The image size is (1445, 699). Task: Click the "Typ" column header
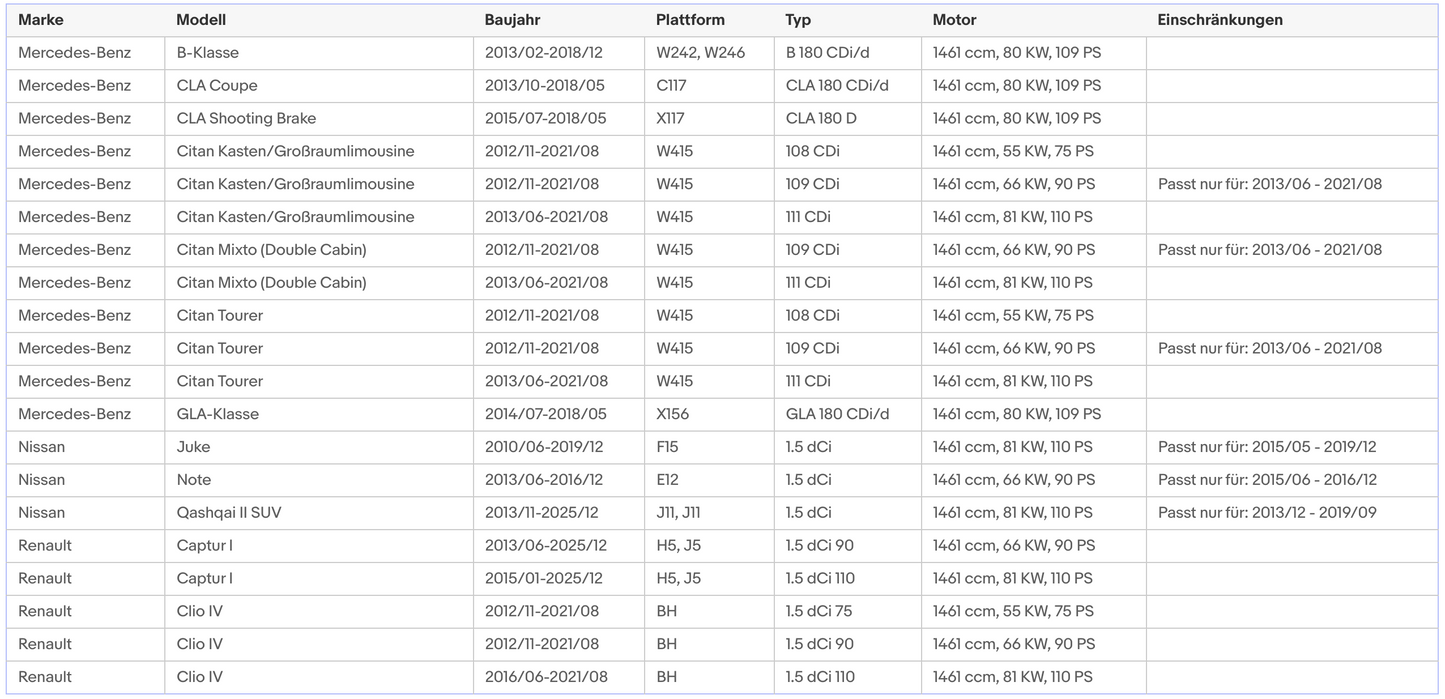(x=798, y=20)
